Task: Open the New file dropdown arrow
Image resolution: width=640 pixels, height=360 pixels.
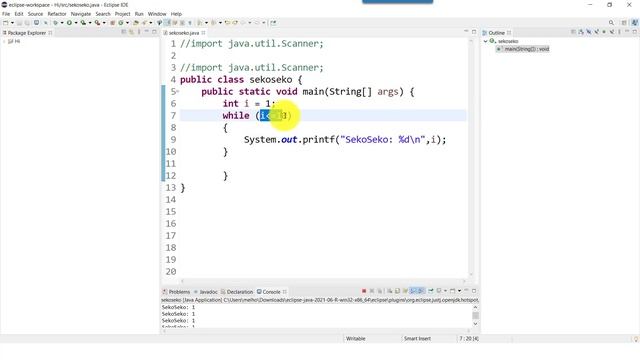Action: click(12, 23)
